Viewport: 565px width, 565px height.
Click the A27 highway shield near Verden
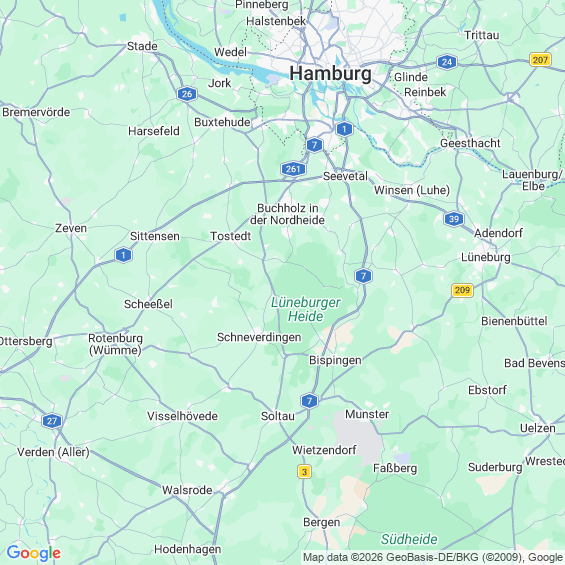pos(52,421)
